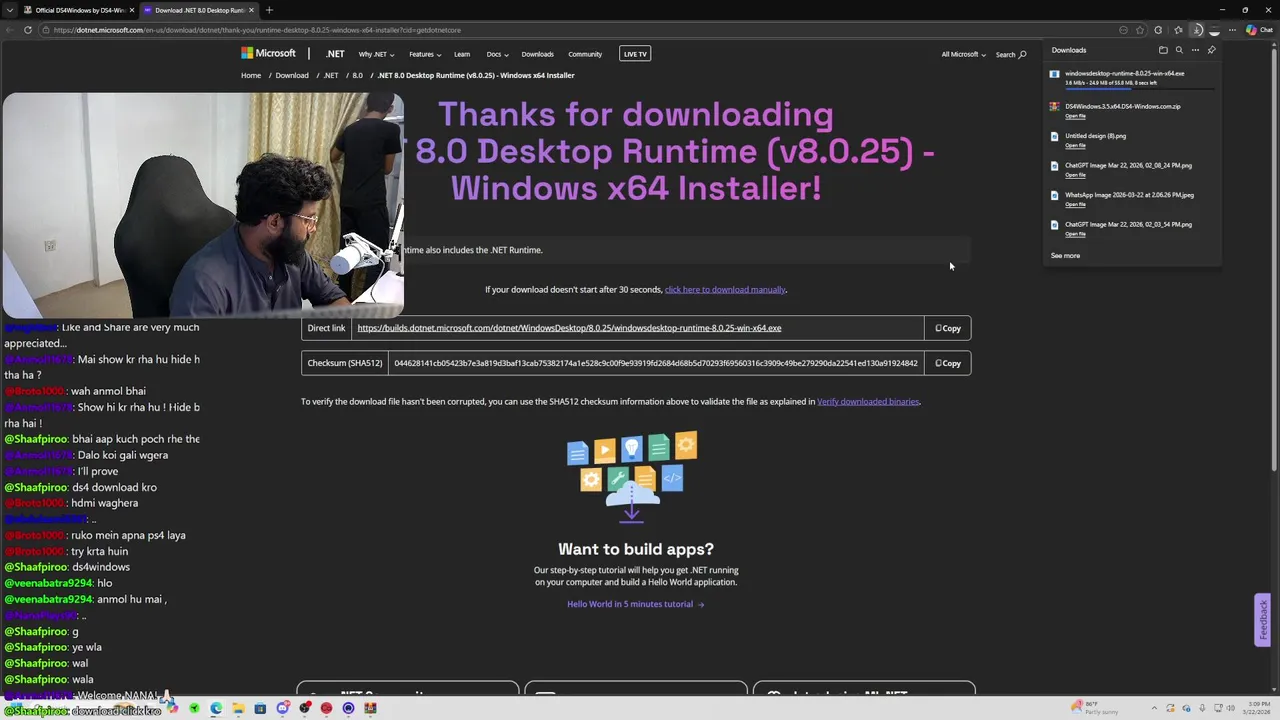1280x720 pixels.
Task: Click 'click here to download manually' link
Action: 725,290
